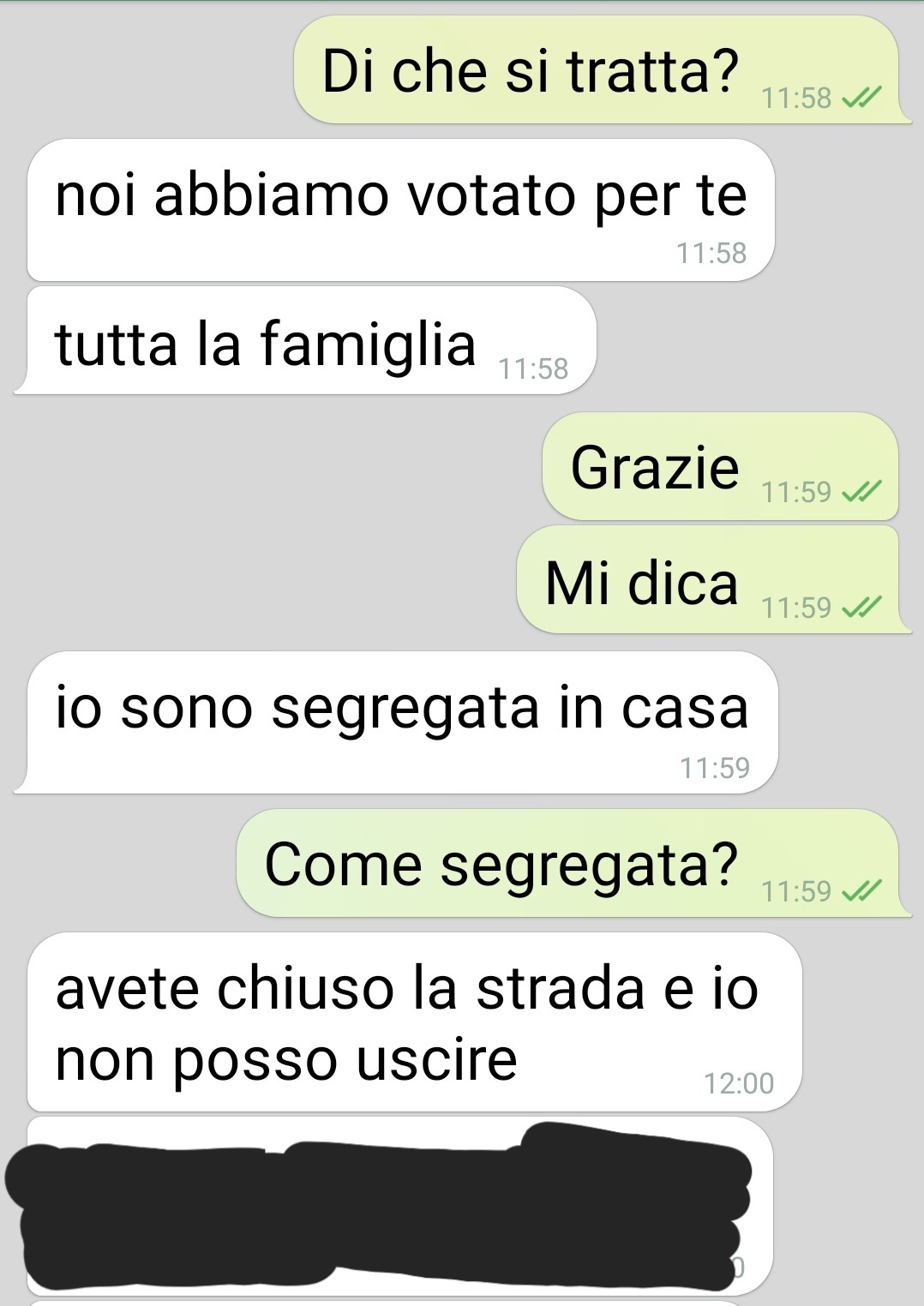Tap the 11:59 timestamp next to 'Grazie'
This screenshot has height=1306, width=924.
pos(796,493)
